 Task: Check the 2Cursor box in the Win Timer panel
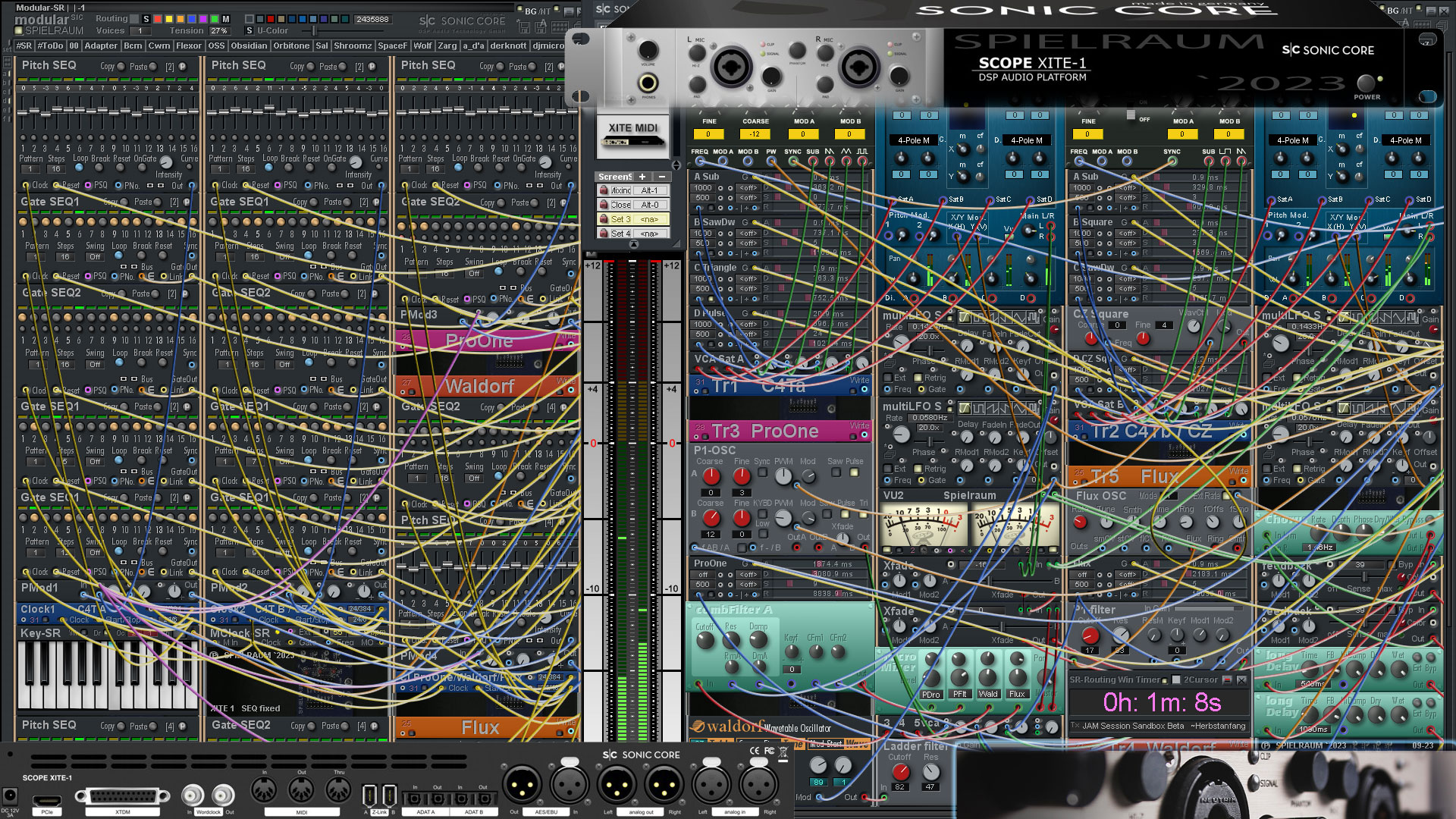1176,679
